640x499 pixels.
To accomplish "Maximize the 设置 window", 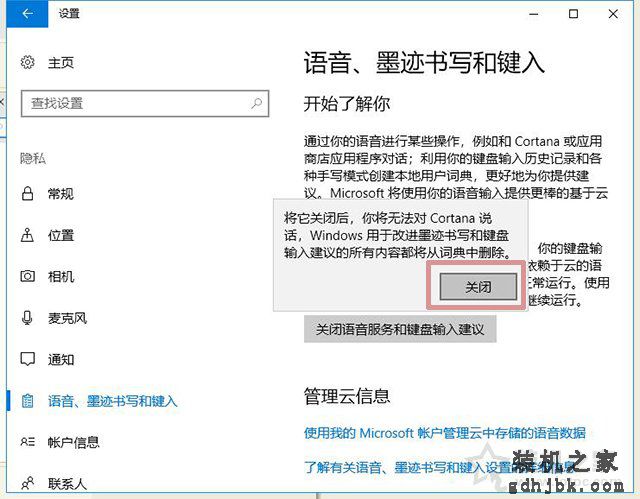I will 573,14.
